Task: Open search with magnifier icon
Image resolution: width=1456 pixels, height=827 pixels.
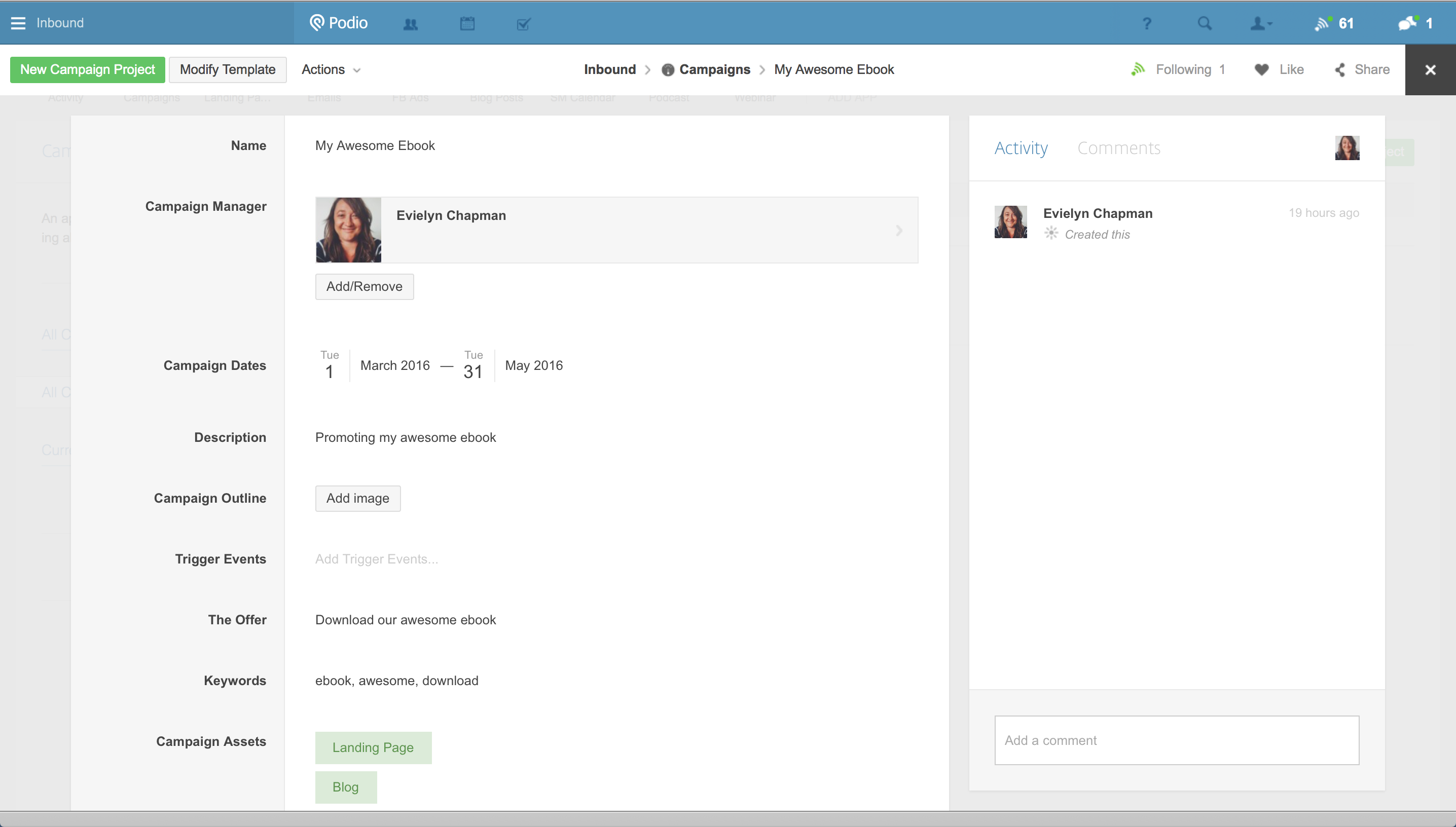Action: pos(1205,23)
